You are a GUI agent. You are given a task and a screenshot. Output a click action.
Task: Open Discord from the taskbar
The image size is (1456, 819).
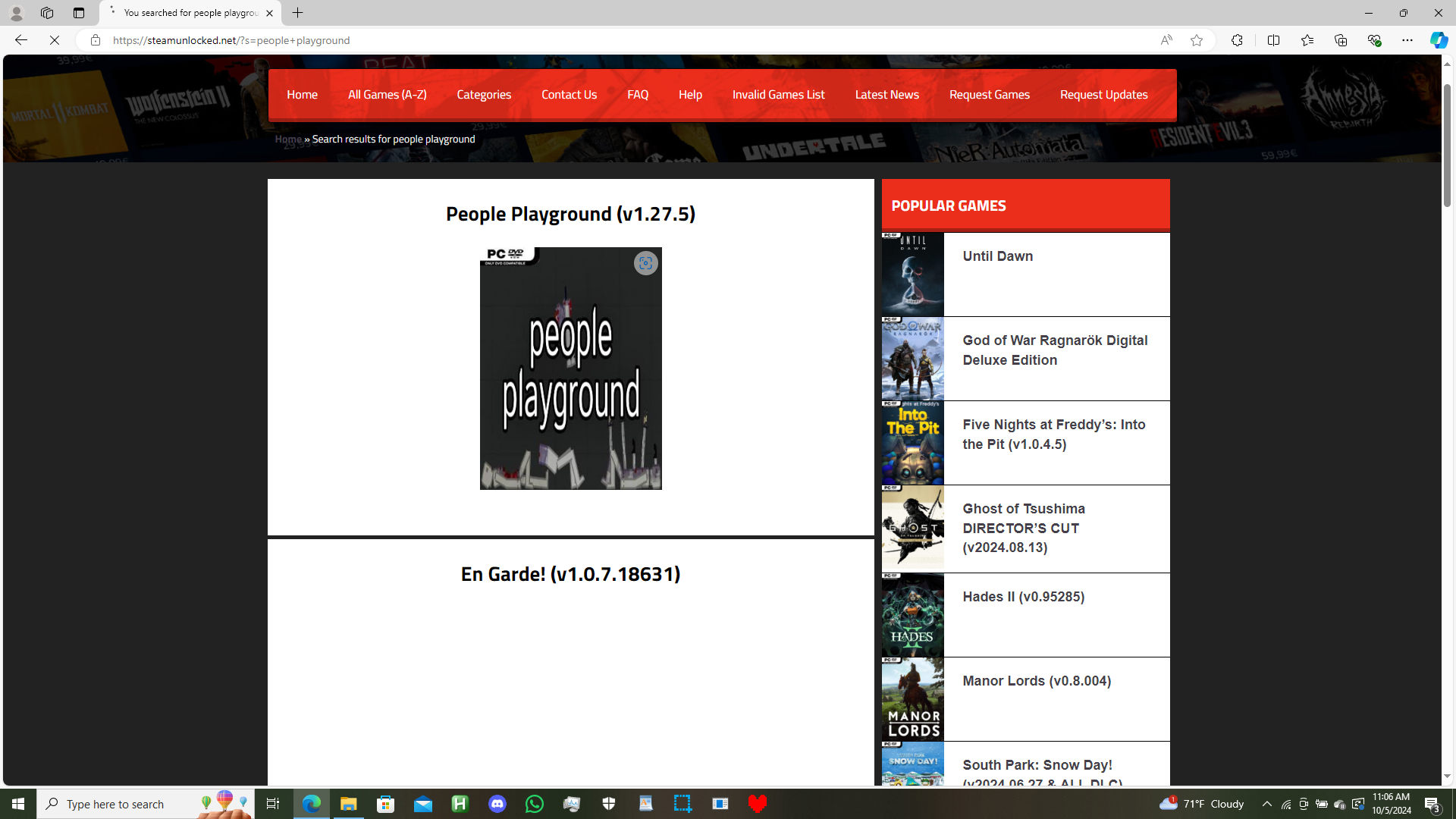click(497, 804)
